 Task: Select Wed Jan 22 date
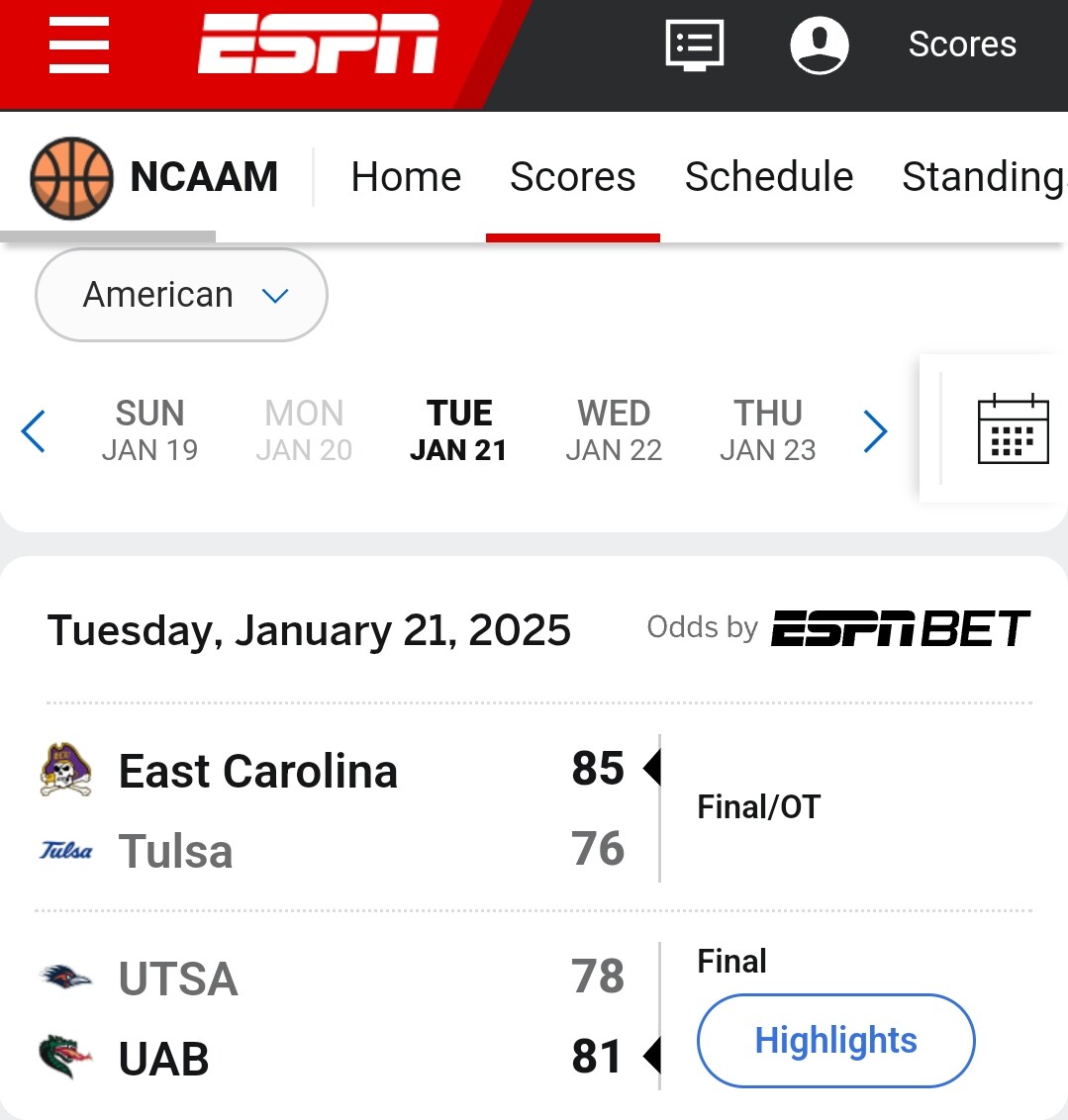click(614, 430)
